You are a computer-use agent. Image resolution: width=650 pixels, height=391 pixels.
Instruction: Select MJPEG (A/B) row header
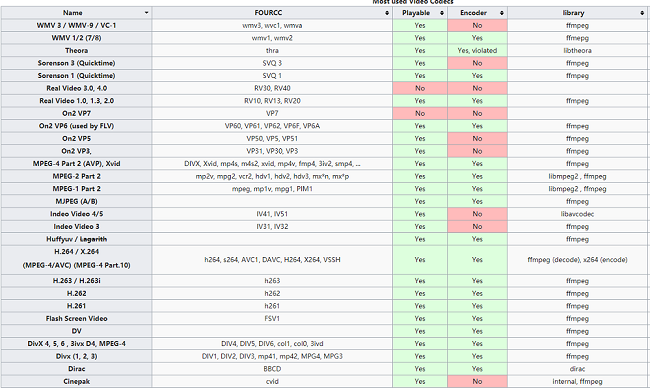[x=76, y=202]
